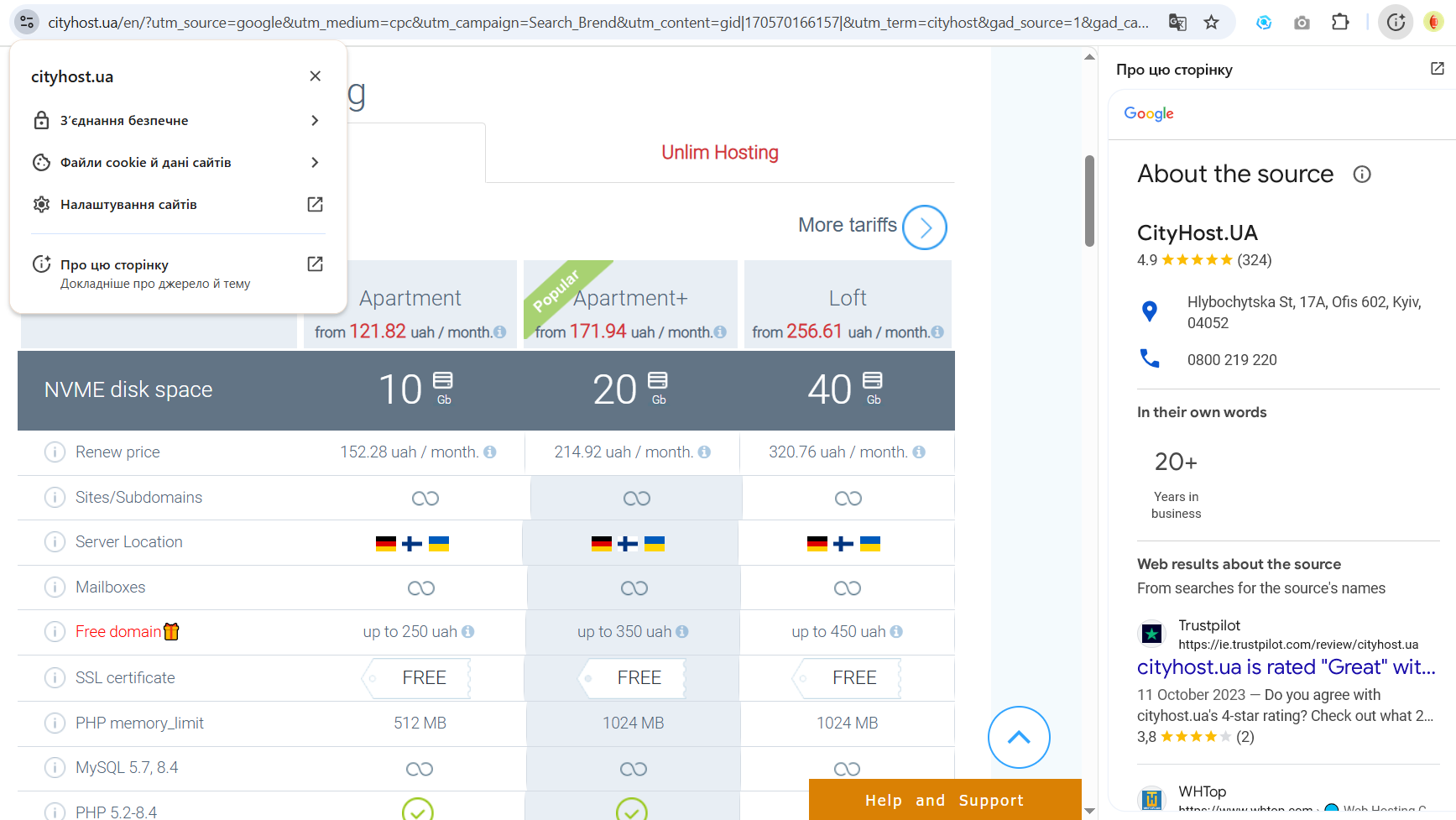Open side panel in new tab icon
1456x820 pixels.
pyautogui.click(x=1437, y=69)
